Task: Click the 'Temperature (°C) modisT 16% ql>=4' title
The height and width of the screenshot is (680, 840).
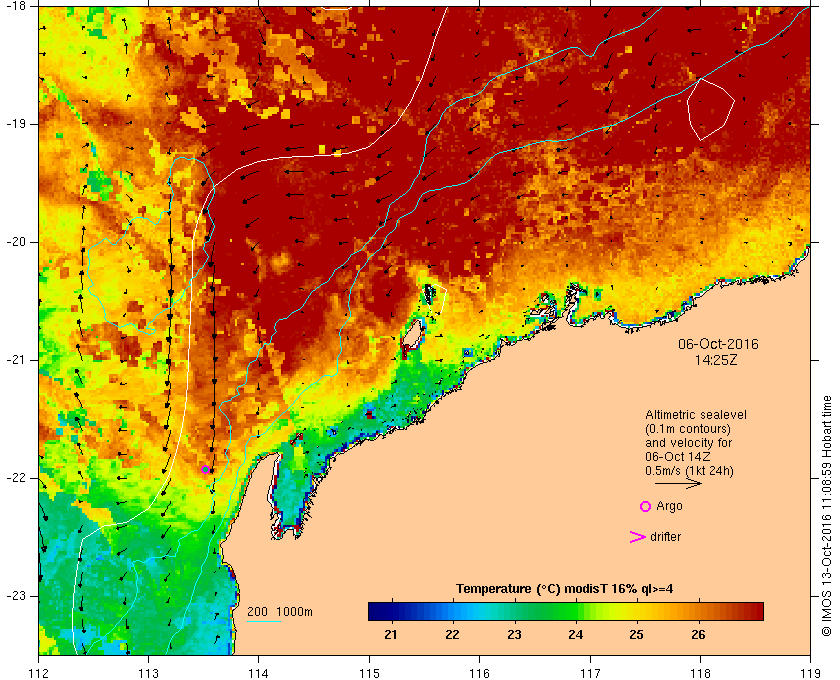Action: click(x=565, y=589)
